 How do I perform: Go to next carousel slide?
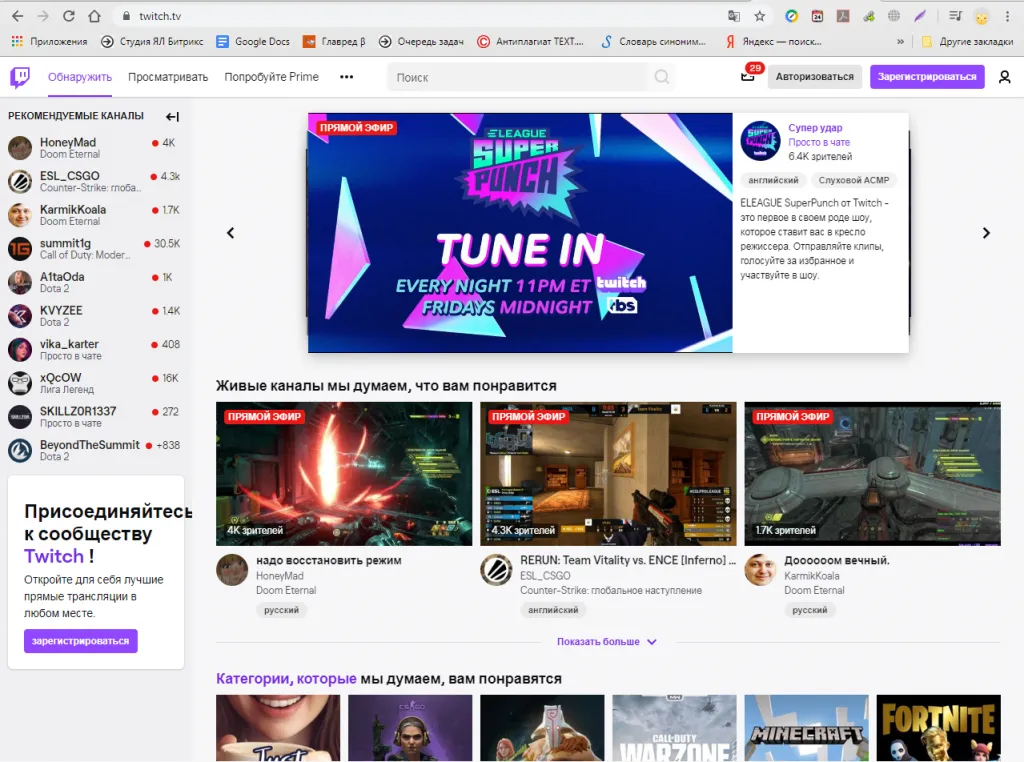coord(986,233)
